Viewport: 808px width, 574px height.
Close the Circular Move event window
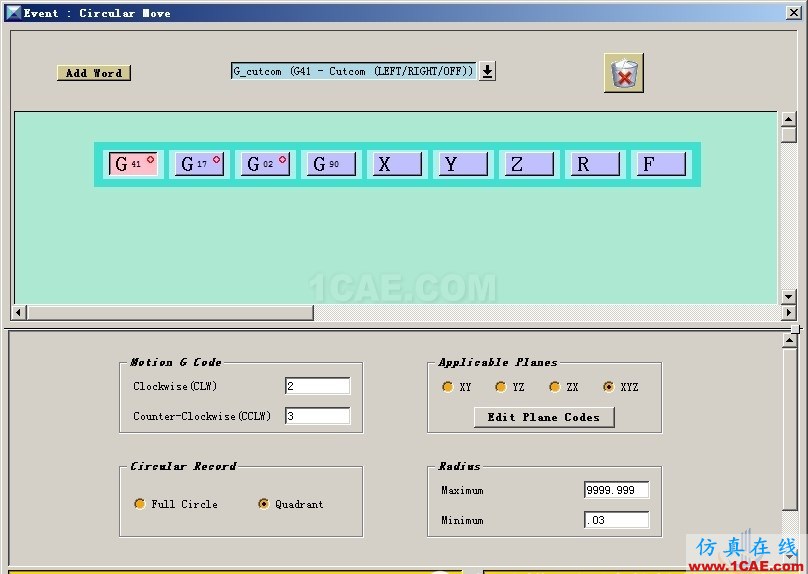(x=794, y=13)
